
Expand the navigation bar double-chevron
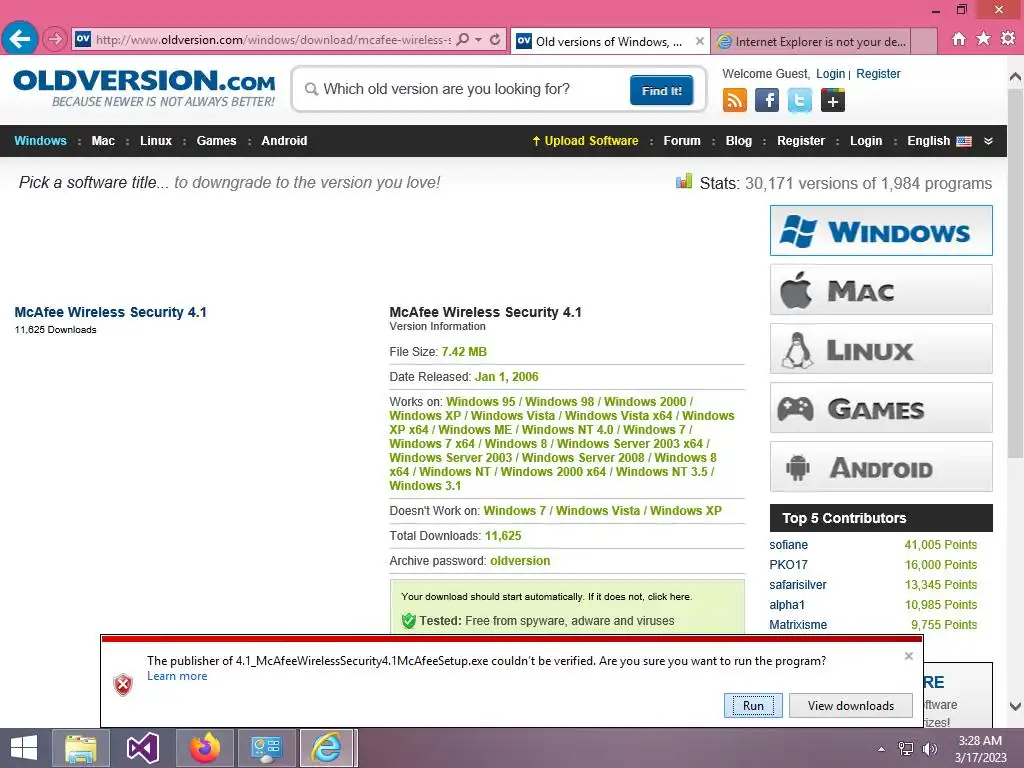pyautogui.click(x=988, y=141)
